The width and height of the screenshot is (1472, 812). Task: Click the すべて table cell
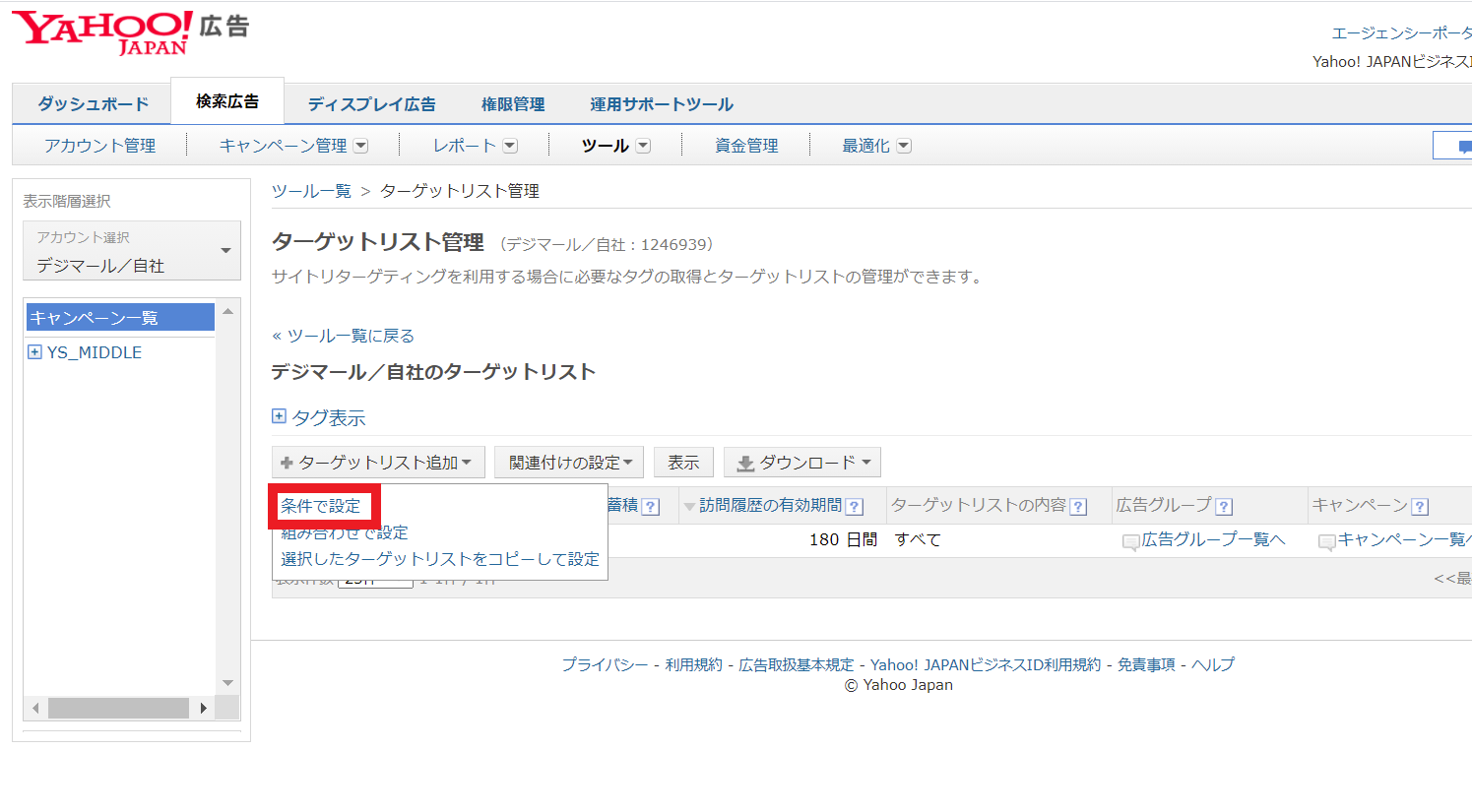coord(918,539)
